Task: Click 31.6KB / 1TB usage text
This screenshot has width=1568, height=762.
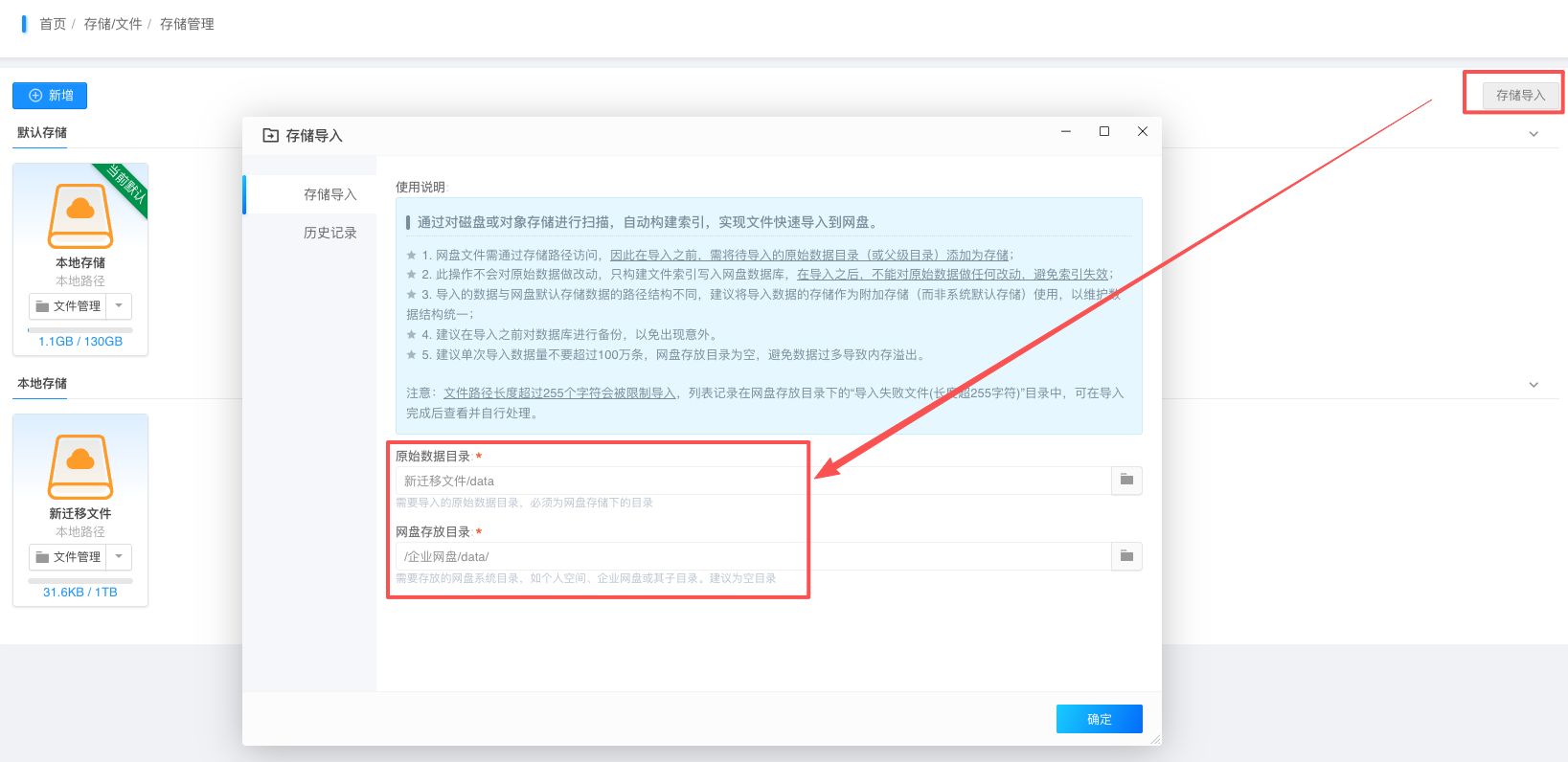Action: pyautogui.click(x=80, y=593)
